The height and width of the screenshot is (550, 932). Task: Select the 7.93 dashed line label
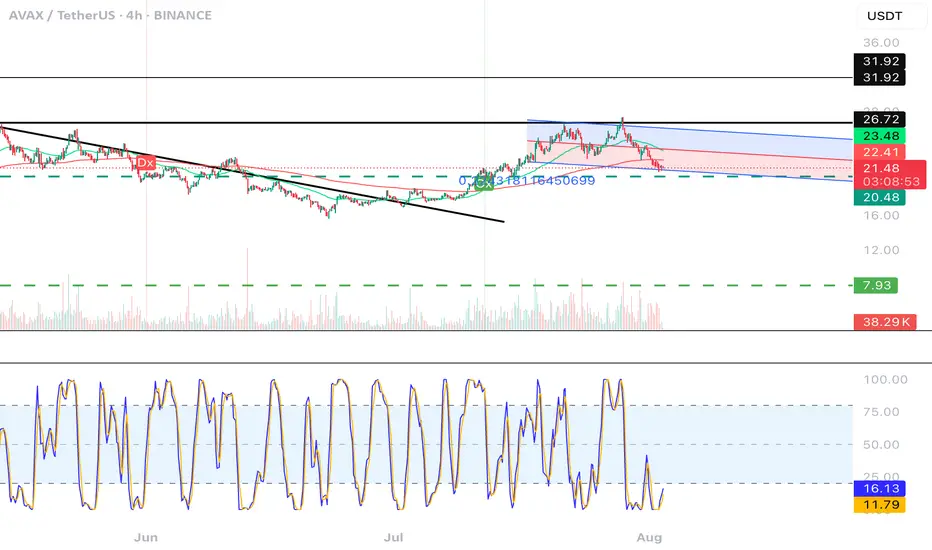(876, 285)
